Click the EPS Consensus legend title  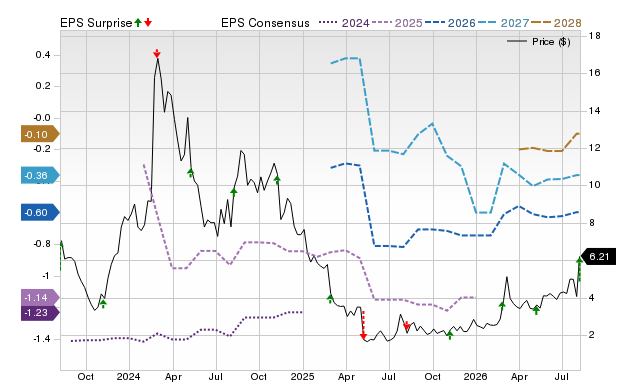pos(265,23)
